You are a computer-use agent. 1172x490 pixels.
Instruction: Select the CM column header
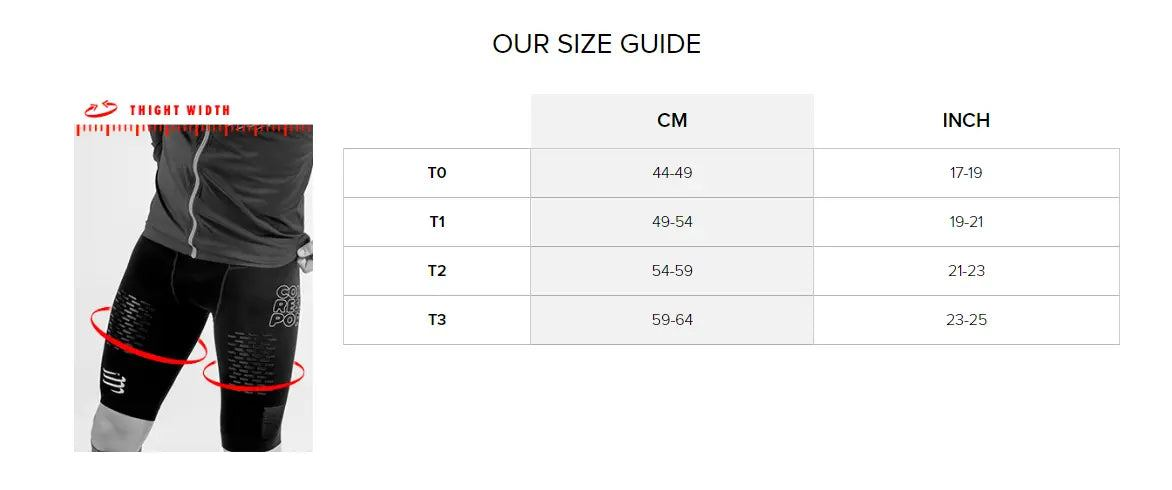pyautogui.click(x=672, y=120)
